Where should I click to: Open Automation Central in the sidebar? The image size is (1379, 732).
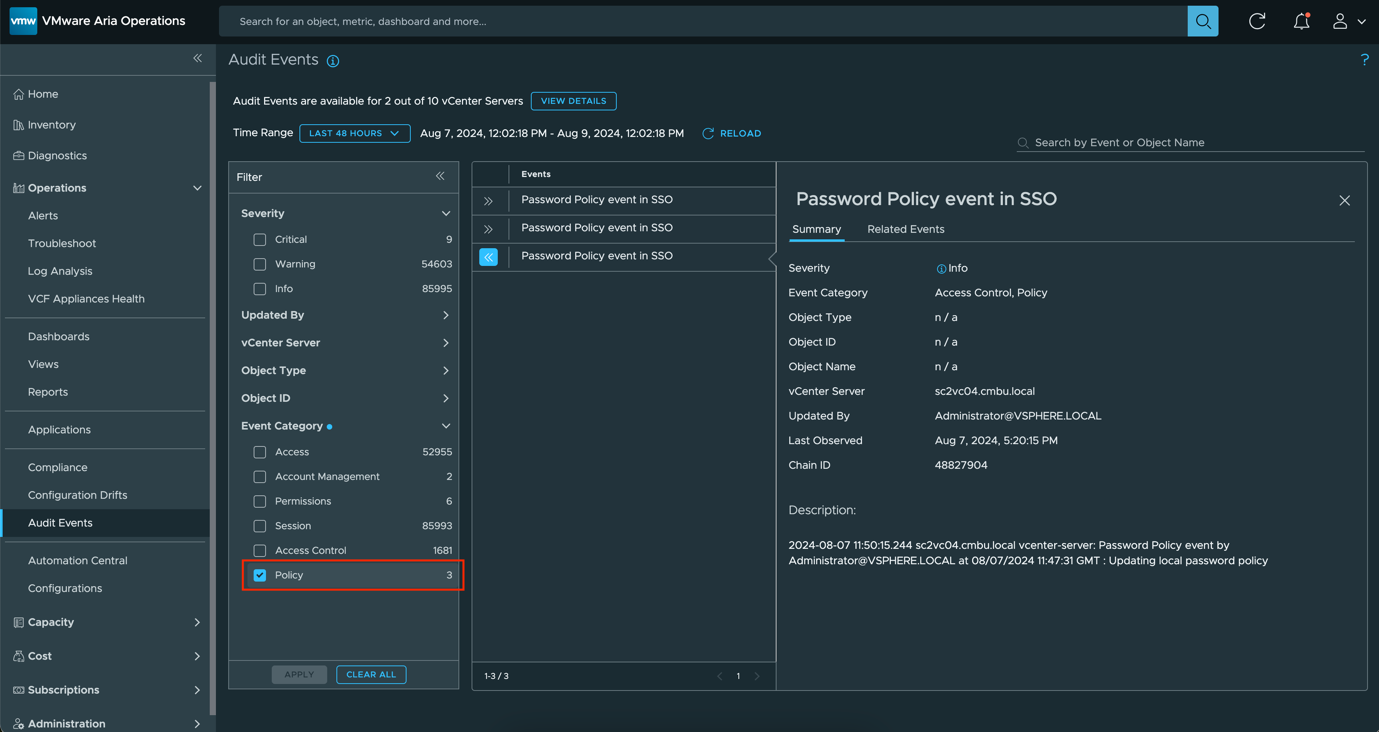(x=77, y=561)
